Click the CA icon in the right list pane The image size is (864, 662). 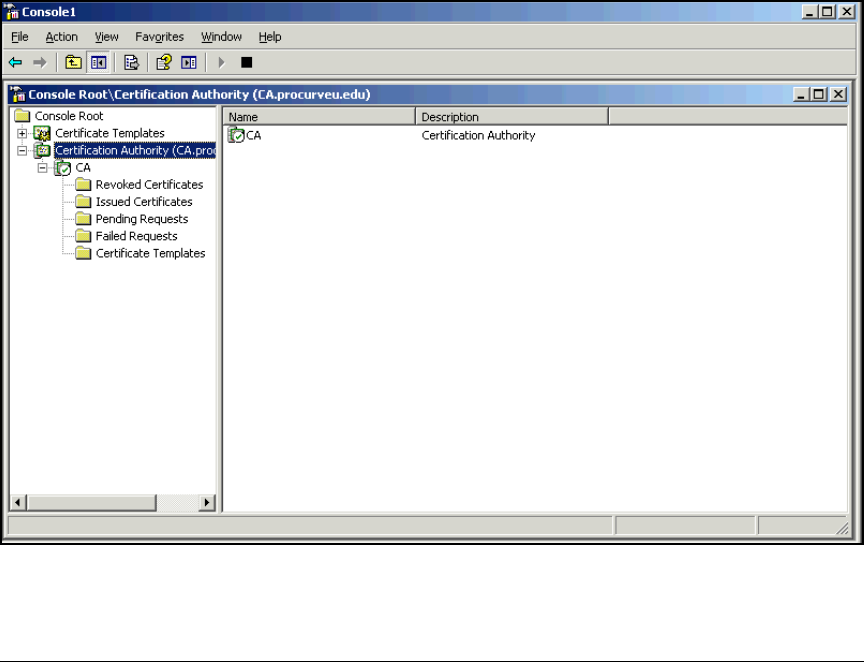[x=236, y=135]
